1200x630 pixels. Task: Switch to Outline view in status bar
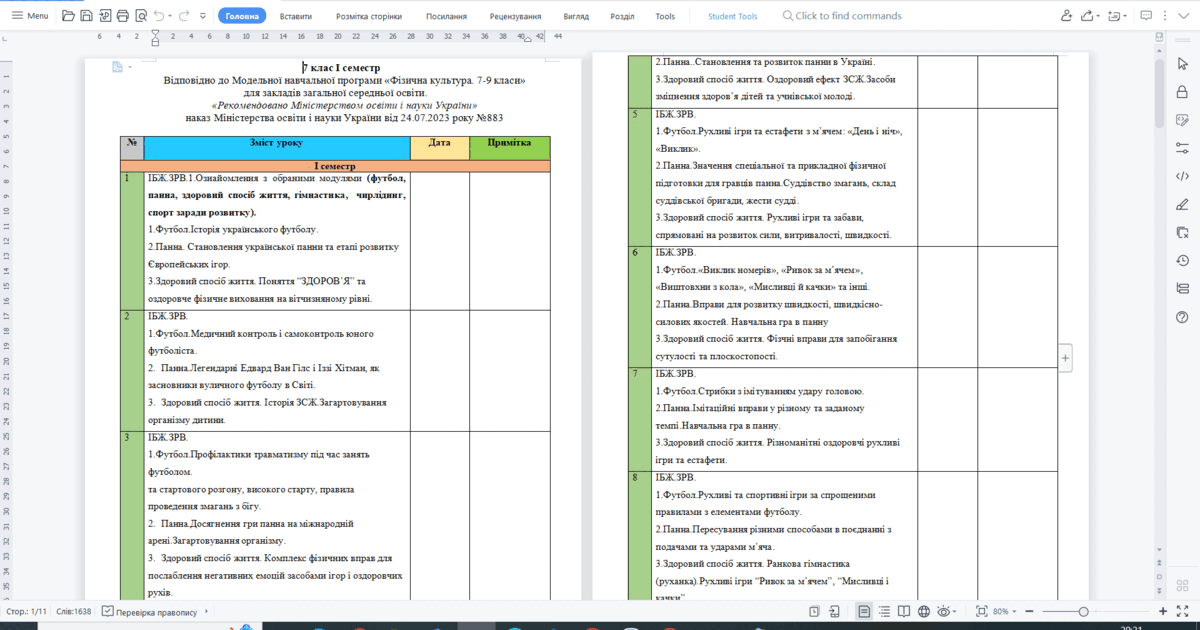(884, 611)
